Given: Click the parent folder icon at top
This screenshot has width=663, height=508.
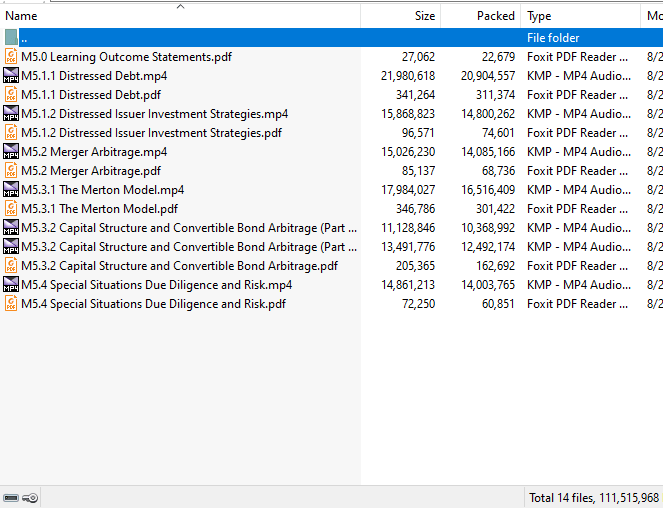Looking at the screenshot, I should pos(11,37).
